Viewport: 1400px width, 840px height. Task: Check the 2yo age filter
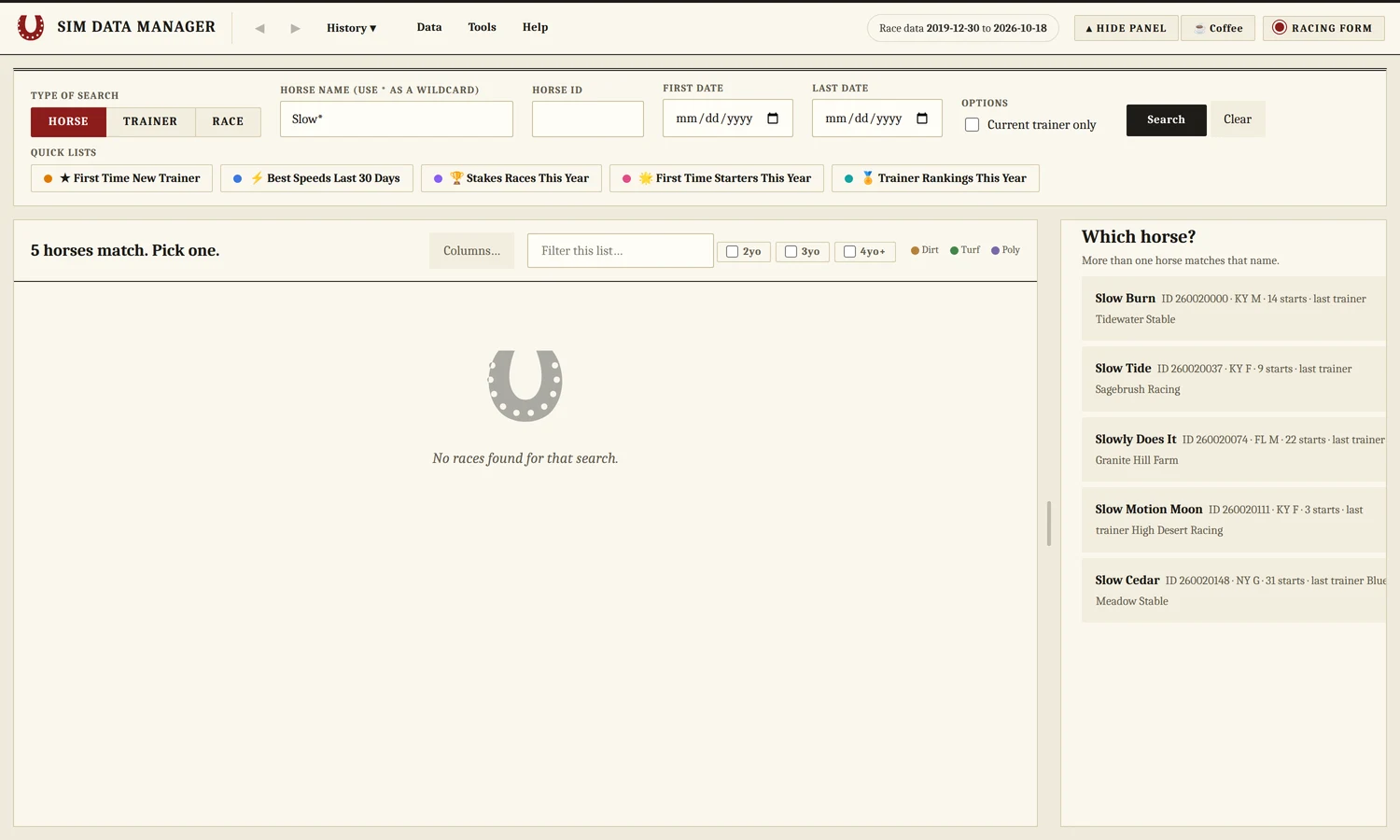pos(733,251)
